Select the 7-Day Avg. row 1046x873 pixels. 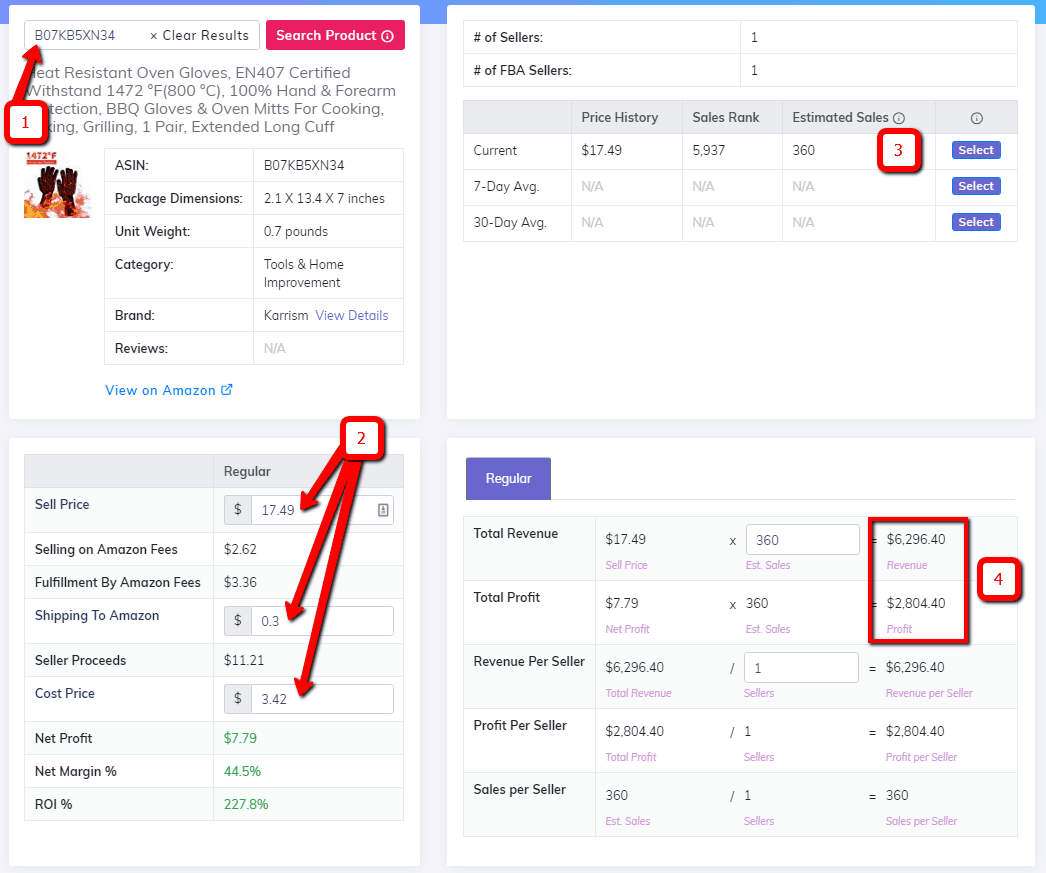pos(975,186)
